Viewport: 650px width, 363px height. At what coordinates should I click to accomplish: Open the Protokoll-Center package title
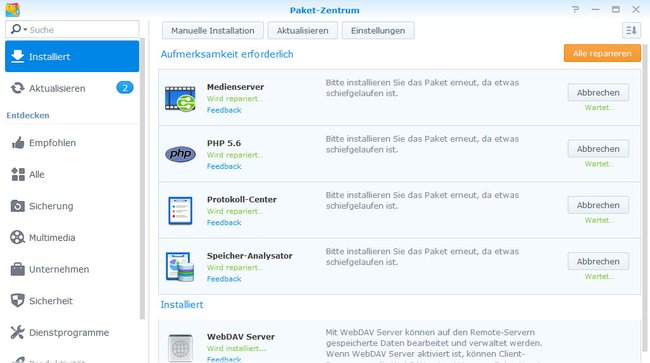tap(242, 199)
